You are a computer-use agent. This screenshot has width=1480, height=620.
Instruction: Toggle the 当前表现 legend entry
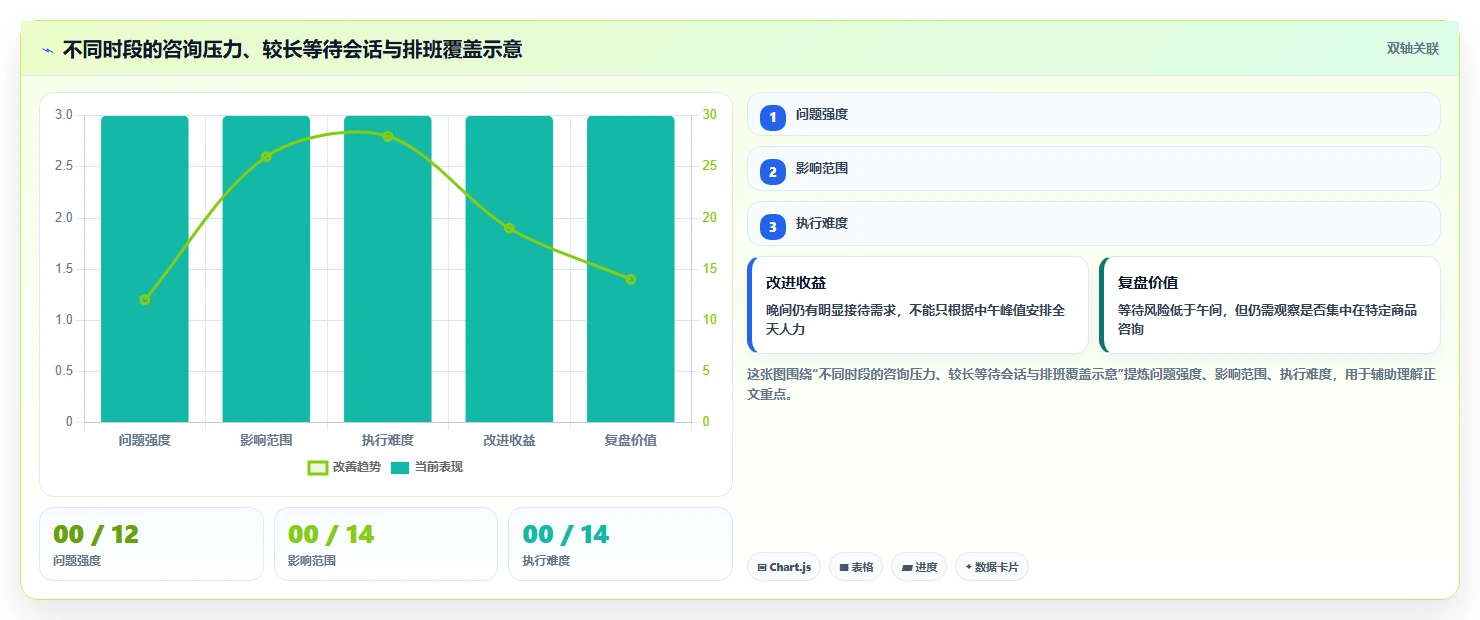click(x=427, y=467)
